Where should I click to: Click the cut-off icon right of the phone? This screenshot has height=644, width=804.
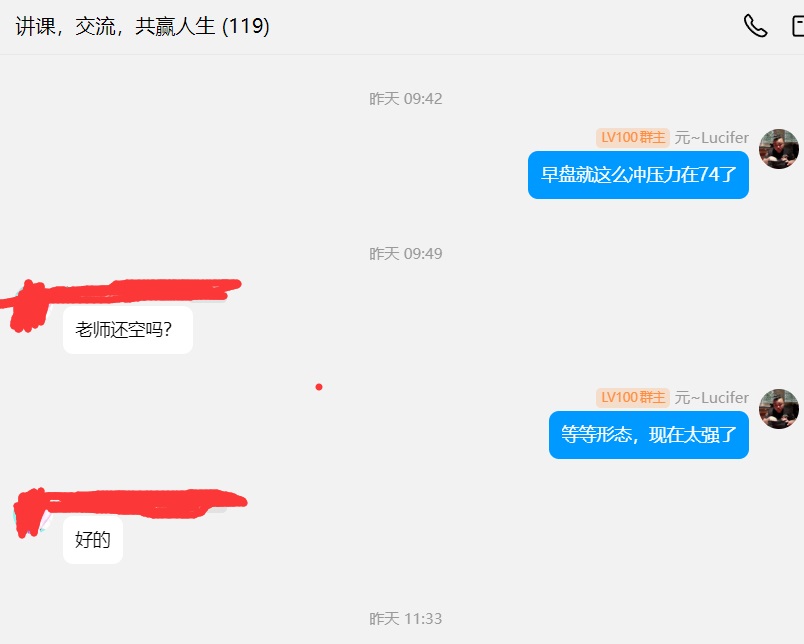click(x=797, y=26)
